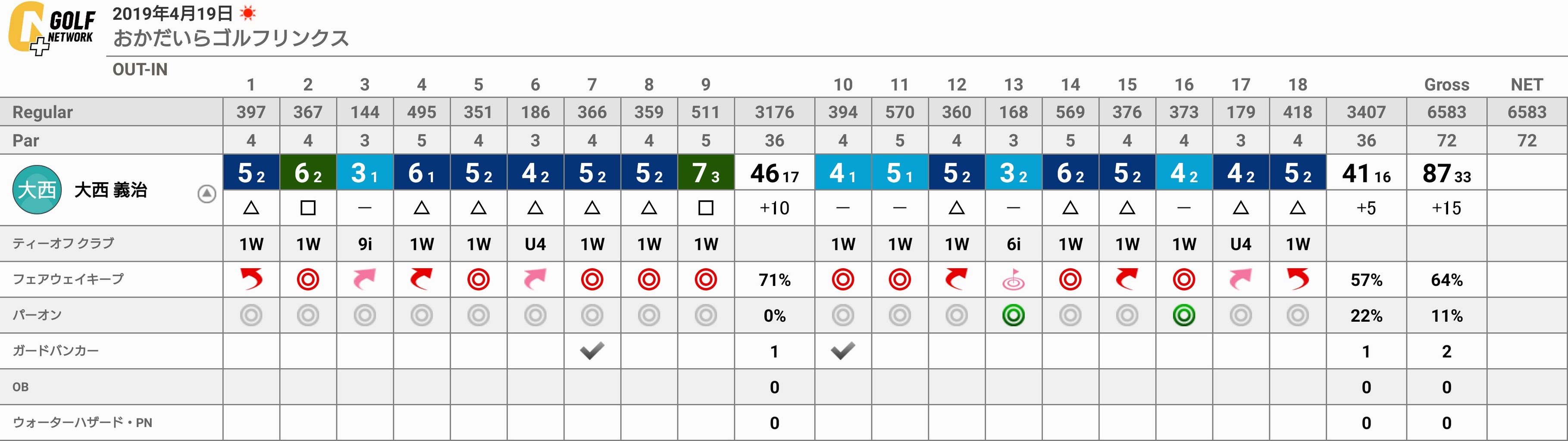Collapse player row with up-arrow button
The image size is (1568, 441).
point(207,194)
